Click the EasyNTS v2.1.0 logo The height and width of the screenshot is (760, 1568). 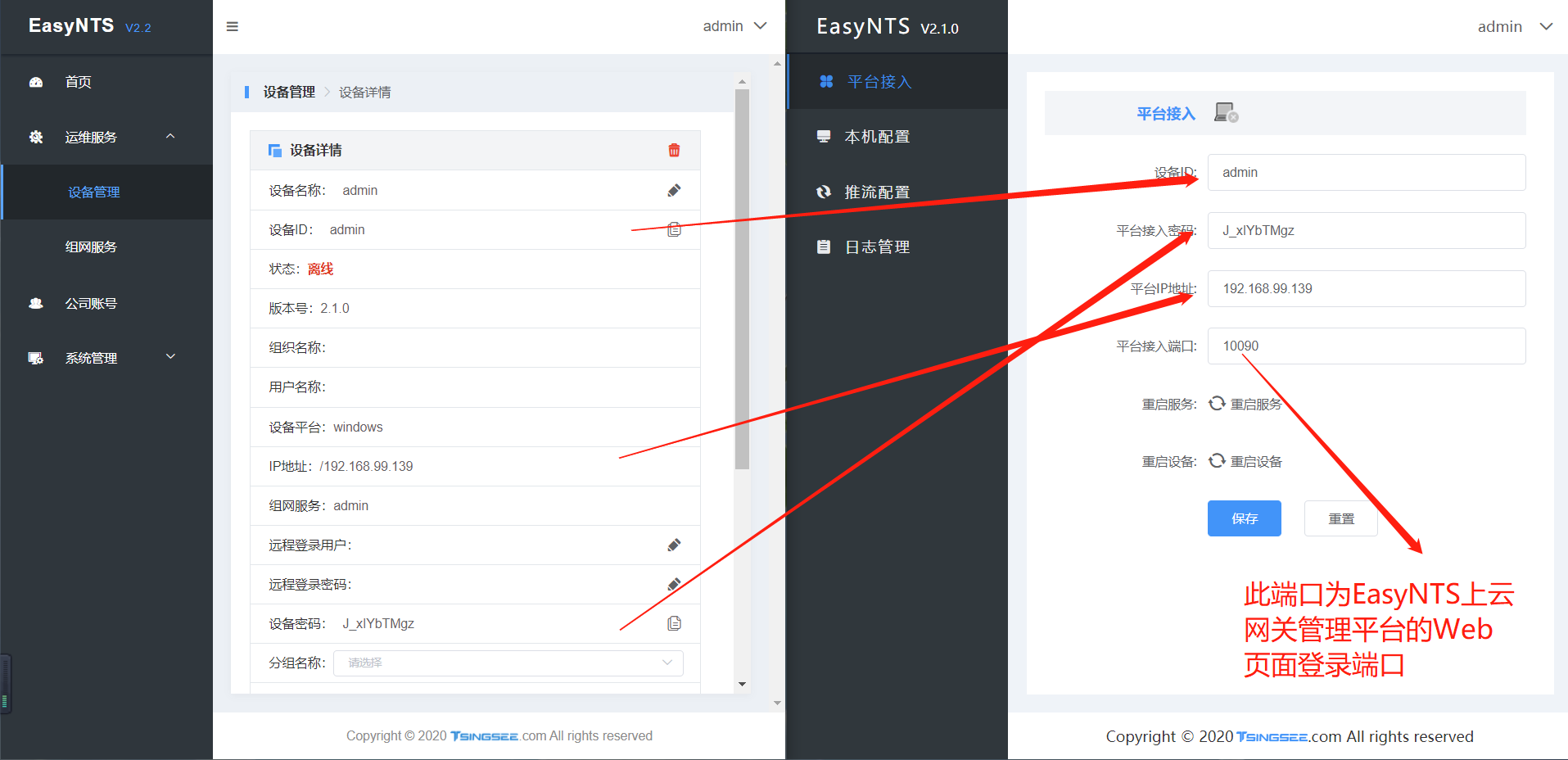tap(888, 26)
